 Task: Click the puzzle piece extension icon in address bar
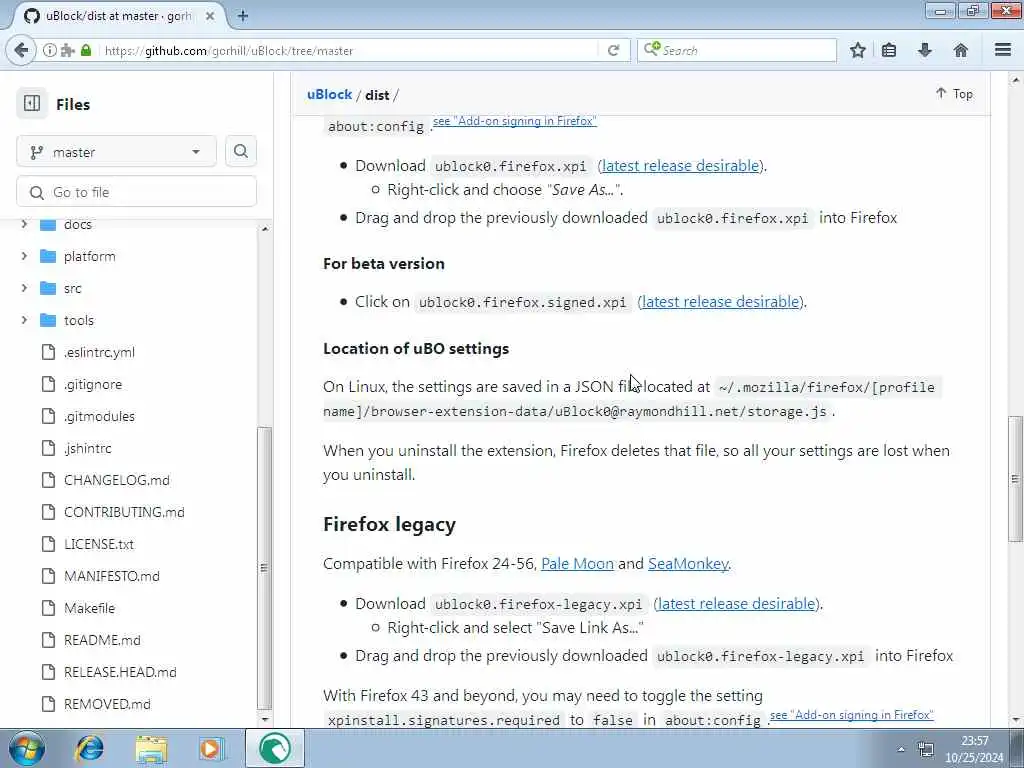point(67,50)
